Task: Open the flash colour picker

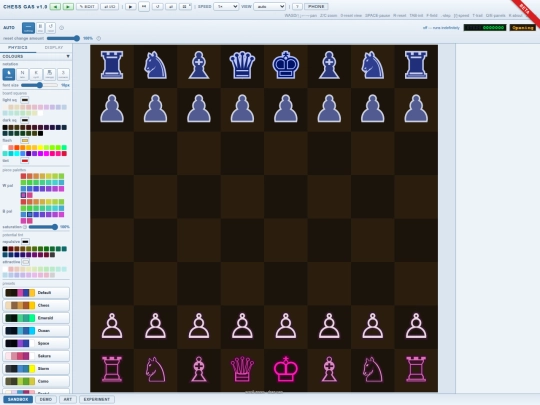Action: click(x=24, y=141)
